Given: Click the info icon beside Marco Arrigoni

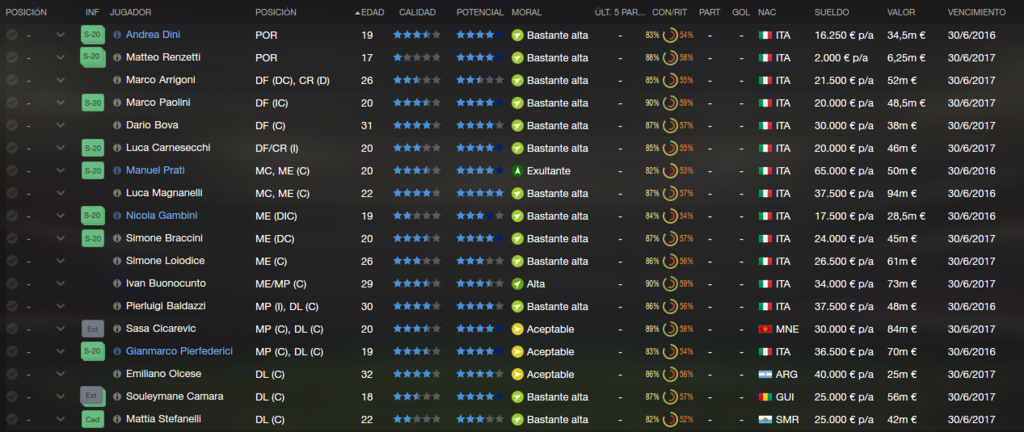Looking at the screenshot, I should [118, 80].
